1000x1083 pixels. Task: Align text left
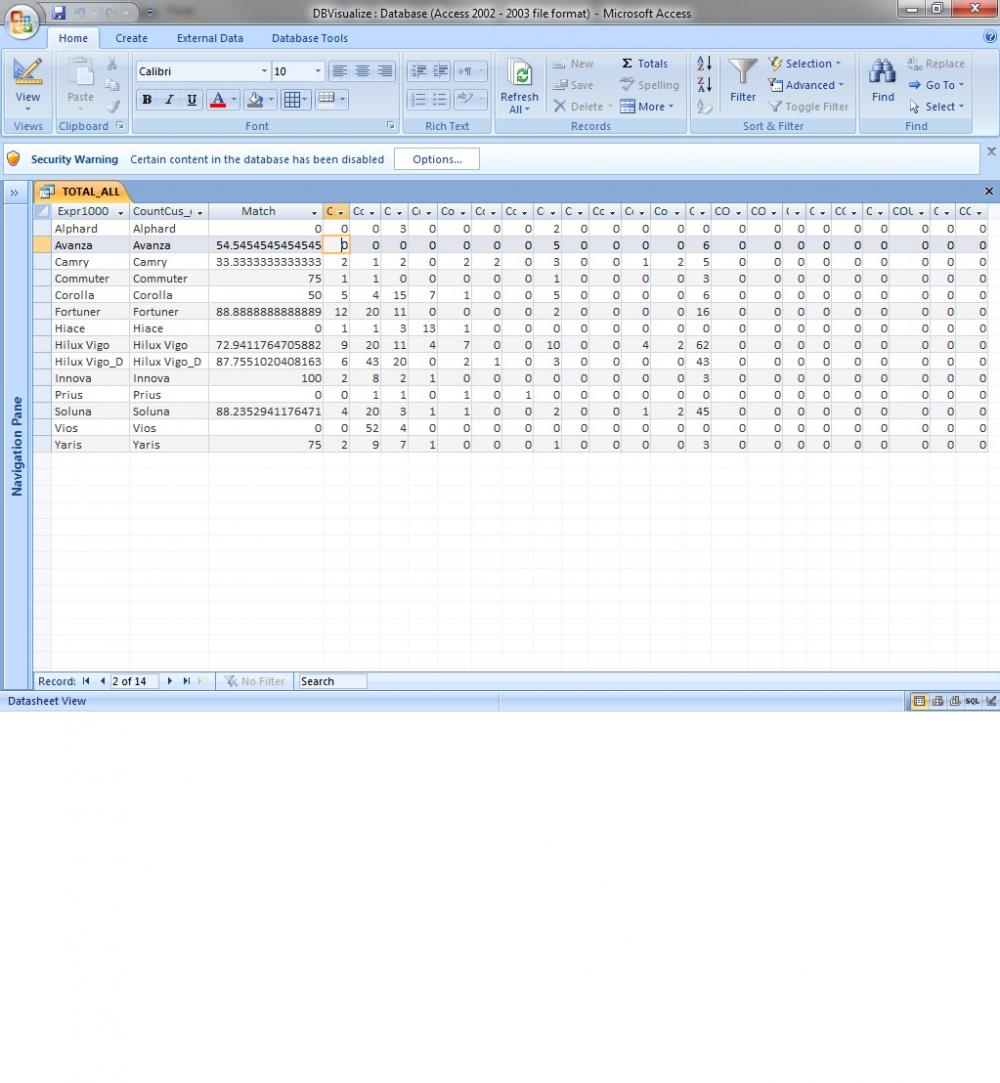pos(340,71)
